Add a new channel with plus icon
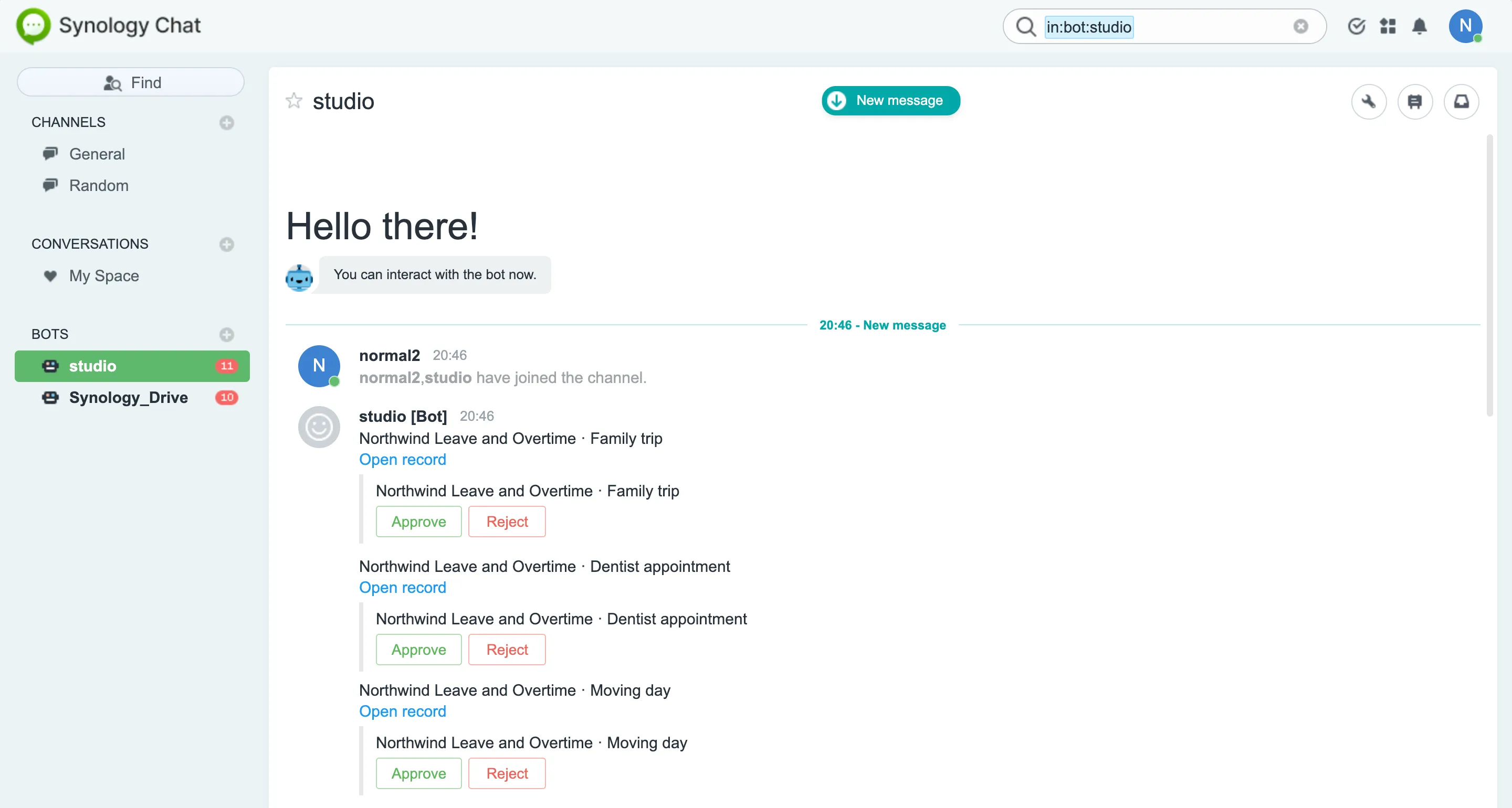Image resolution: width=1512 pixels, height=808 pixels. point(227,123)
